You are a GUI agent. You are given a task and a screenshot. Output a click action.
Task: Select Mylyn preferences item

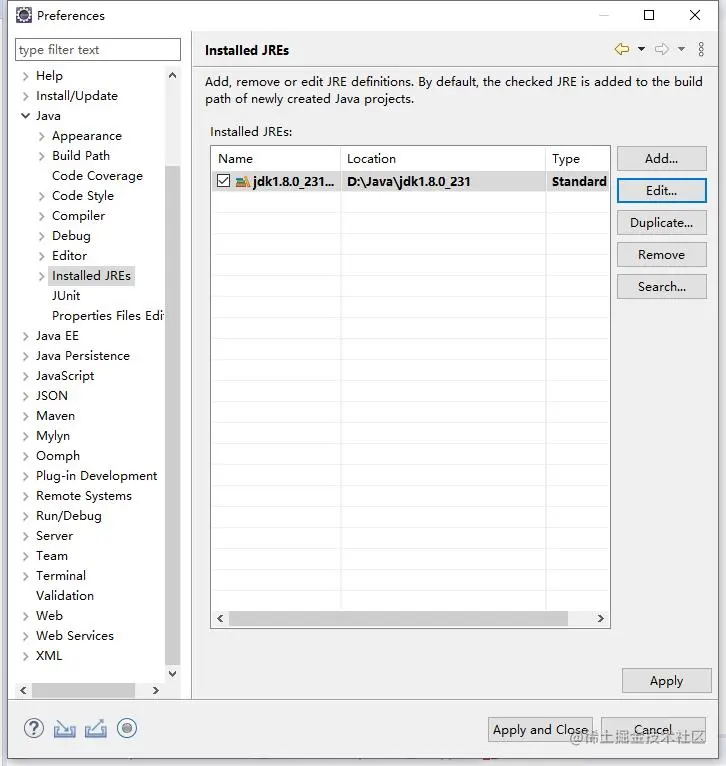(x=53, y=436)
